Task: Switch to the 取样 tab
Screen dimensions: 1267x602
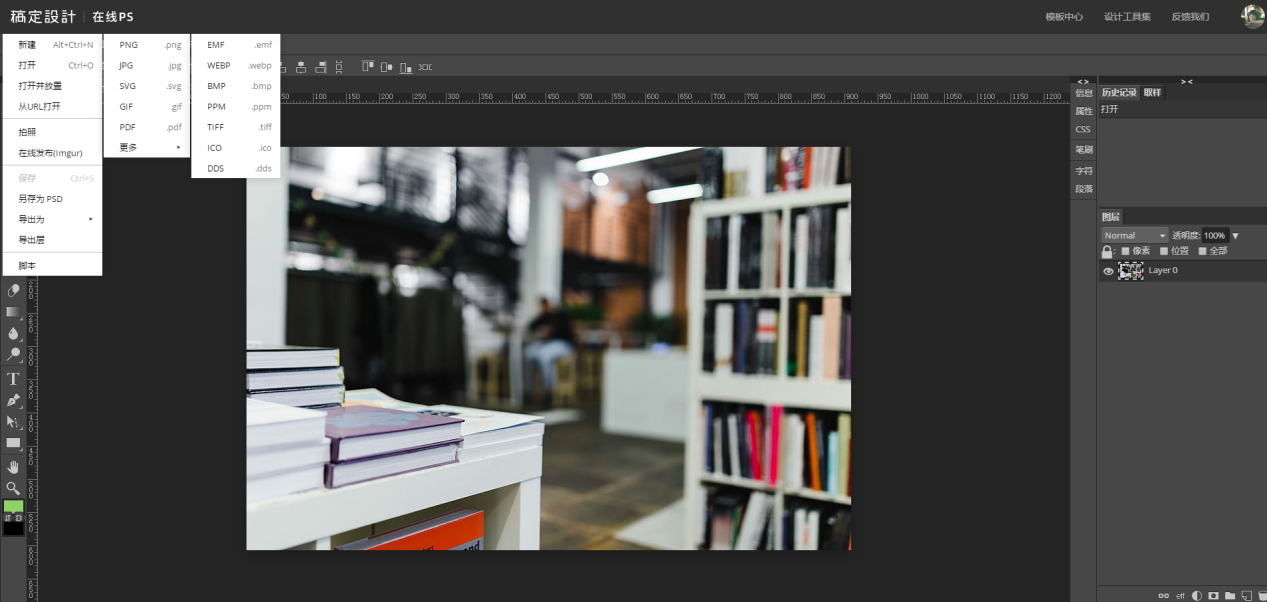Action: coord(1153,93)
